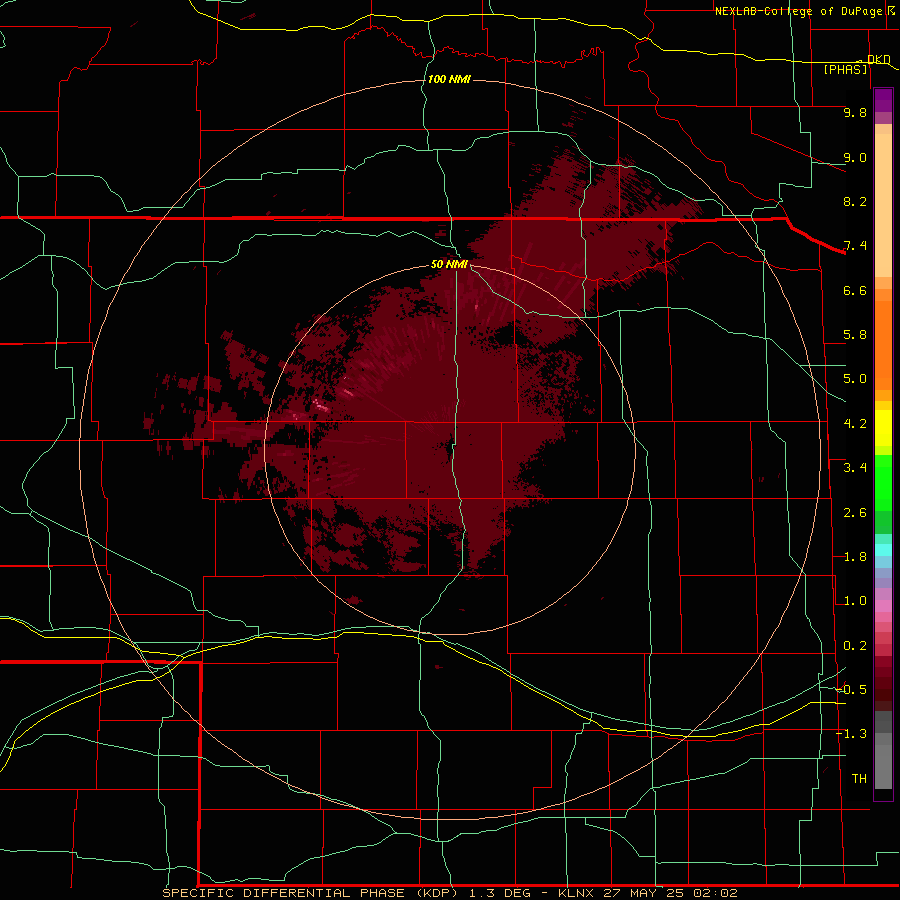Pick the purple swatch at color bar top
The height and width of the screenshot is (900, 900).
click(x=883, y=100)
